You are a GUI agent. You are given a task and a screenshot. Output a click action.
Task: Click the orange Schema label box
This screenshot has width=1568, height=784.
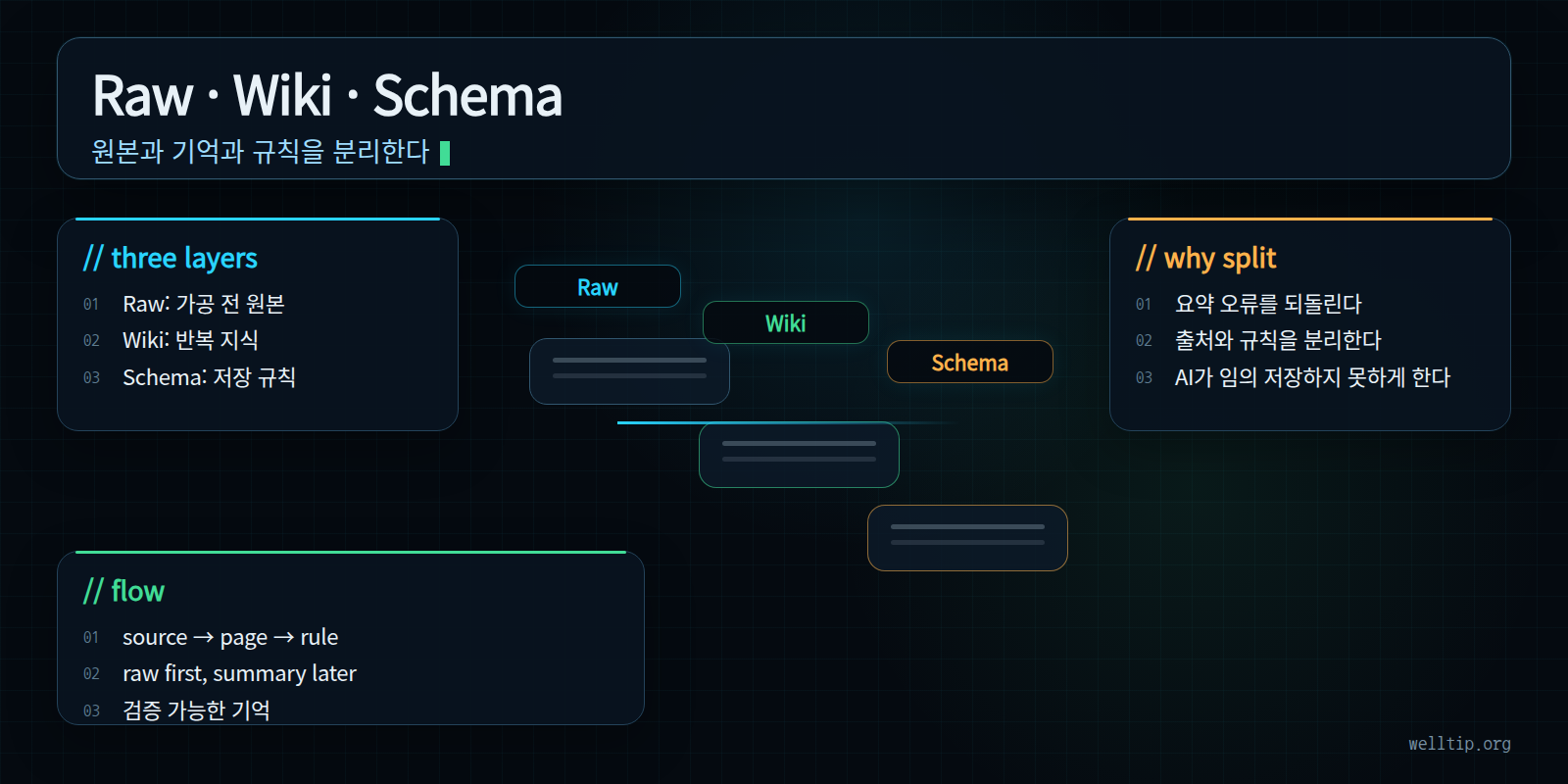970,362
